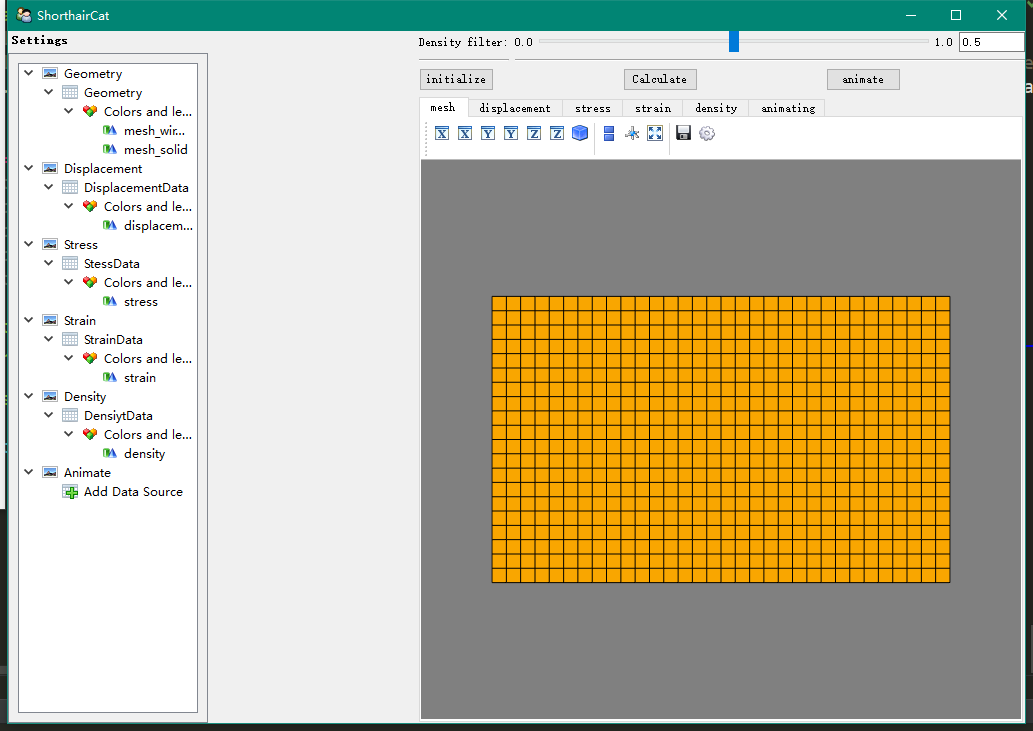Screen dimensions: 1033x731
Task: Select the displacem... module tree item
Action: 158,225
